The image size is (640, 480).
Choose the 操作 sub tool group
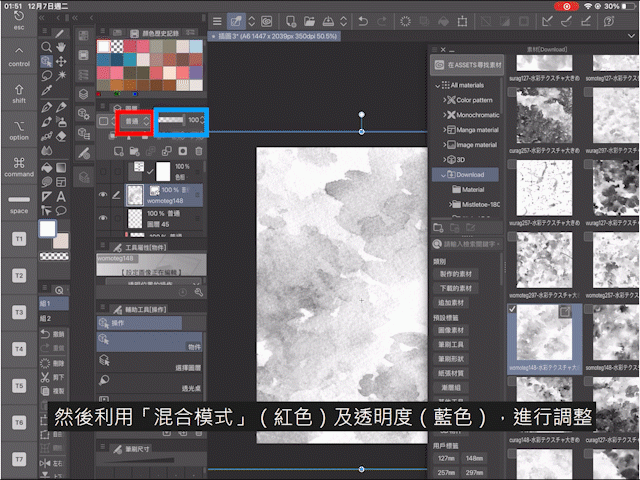[139, 323]
